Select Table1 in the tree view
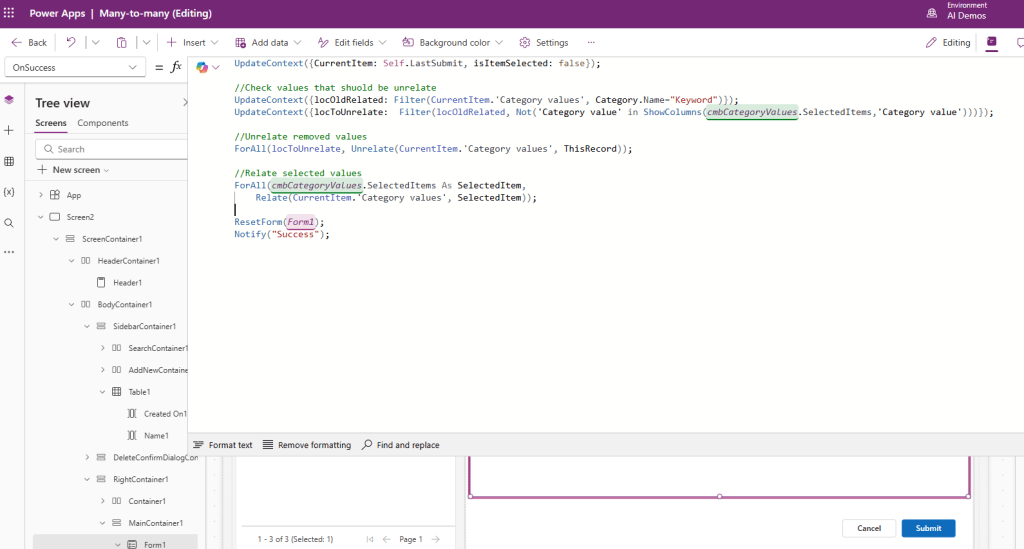Image resolution: width=1024 pixels, height=549 pixels. pos(140,392)
